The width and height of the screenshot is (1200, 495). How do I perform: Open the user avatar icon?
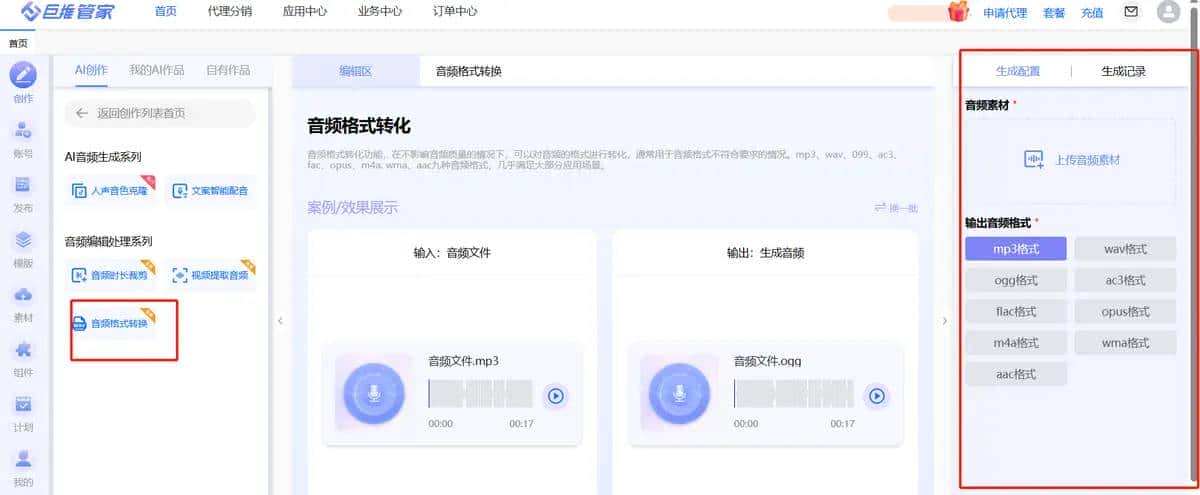point(1168,12)
